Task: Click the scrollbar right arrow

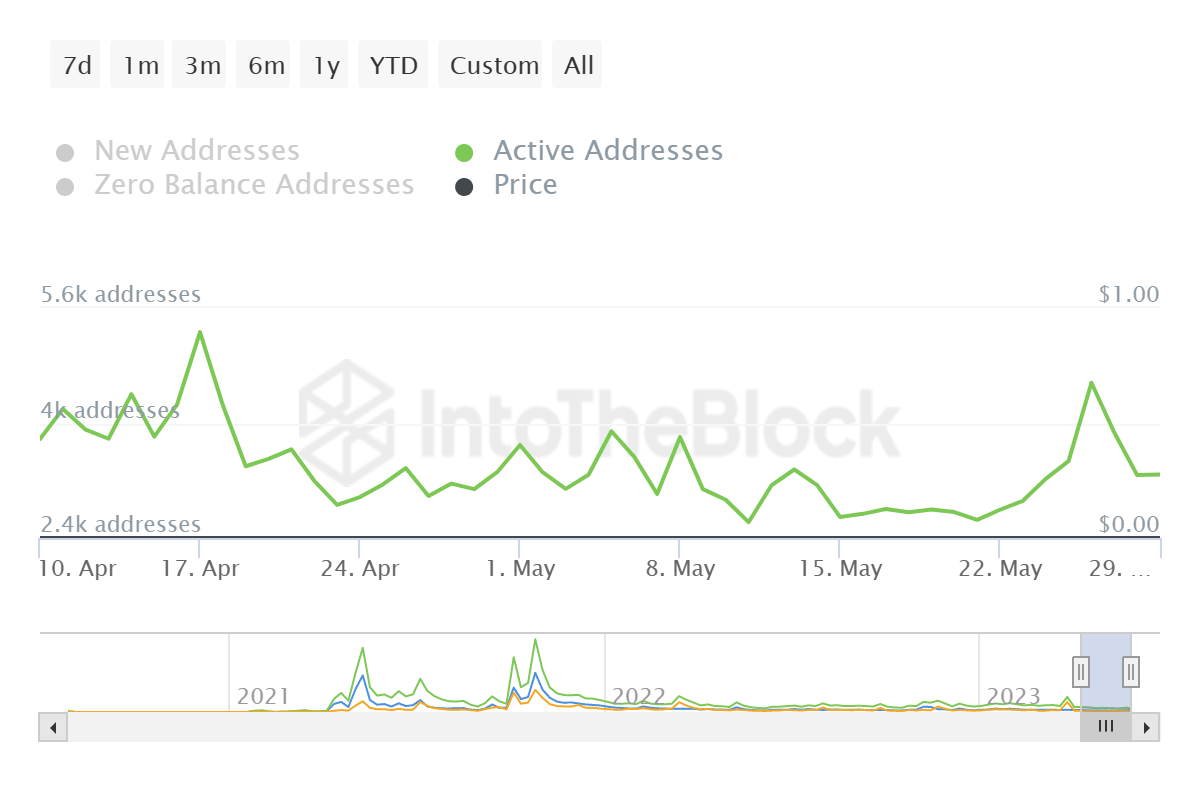Action: click(1146, 727)
